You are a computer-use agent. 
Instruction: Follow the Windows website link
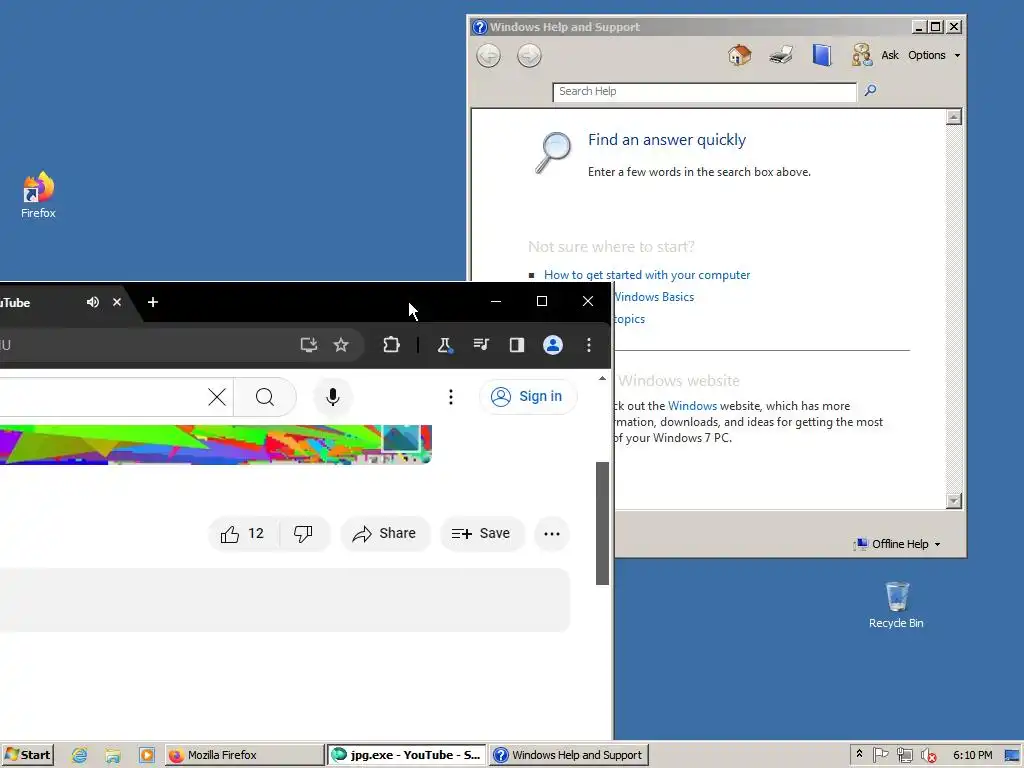click(x=692, y=406)
